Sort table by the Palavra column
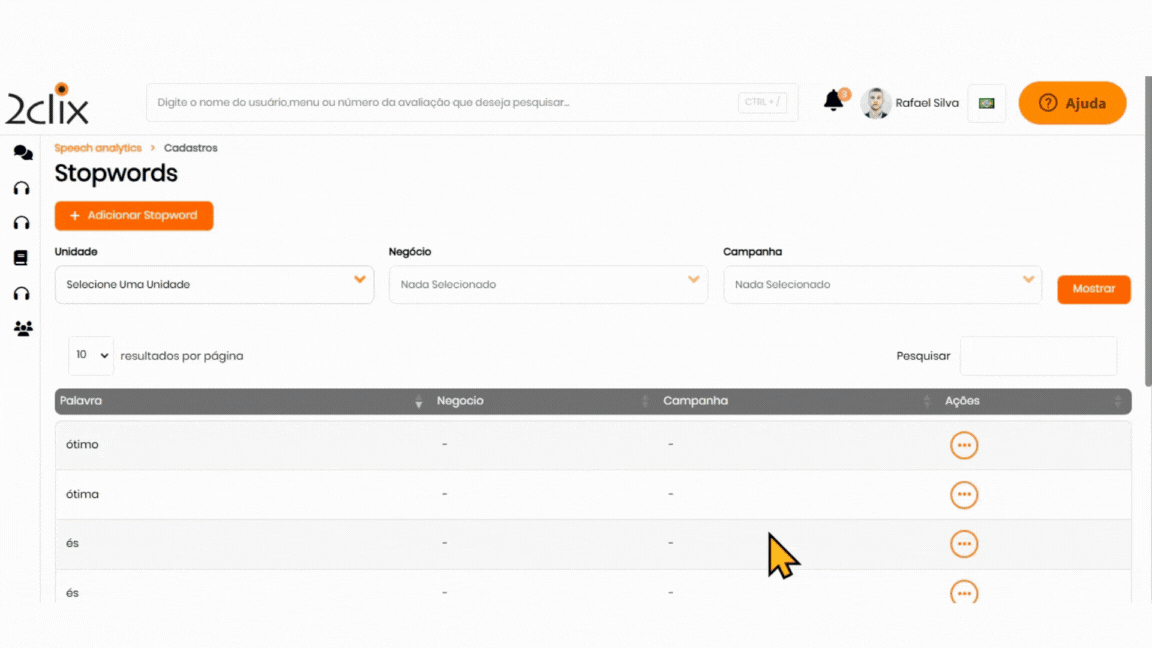 [x=240, y=401]
